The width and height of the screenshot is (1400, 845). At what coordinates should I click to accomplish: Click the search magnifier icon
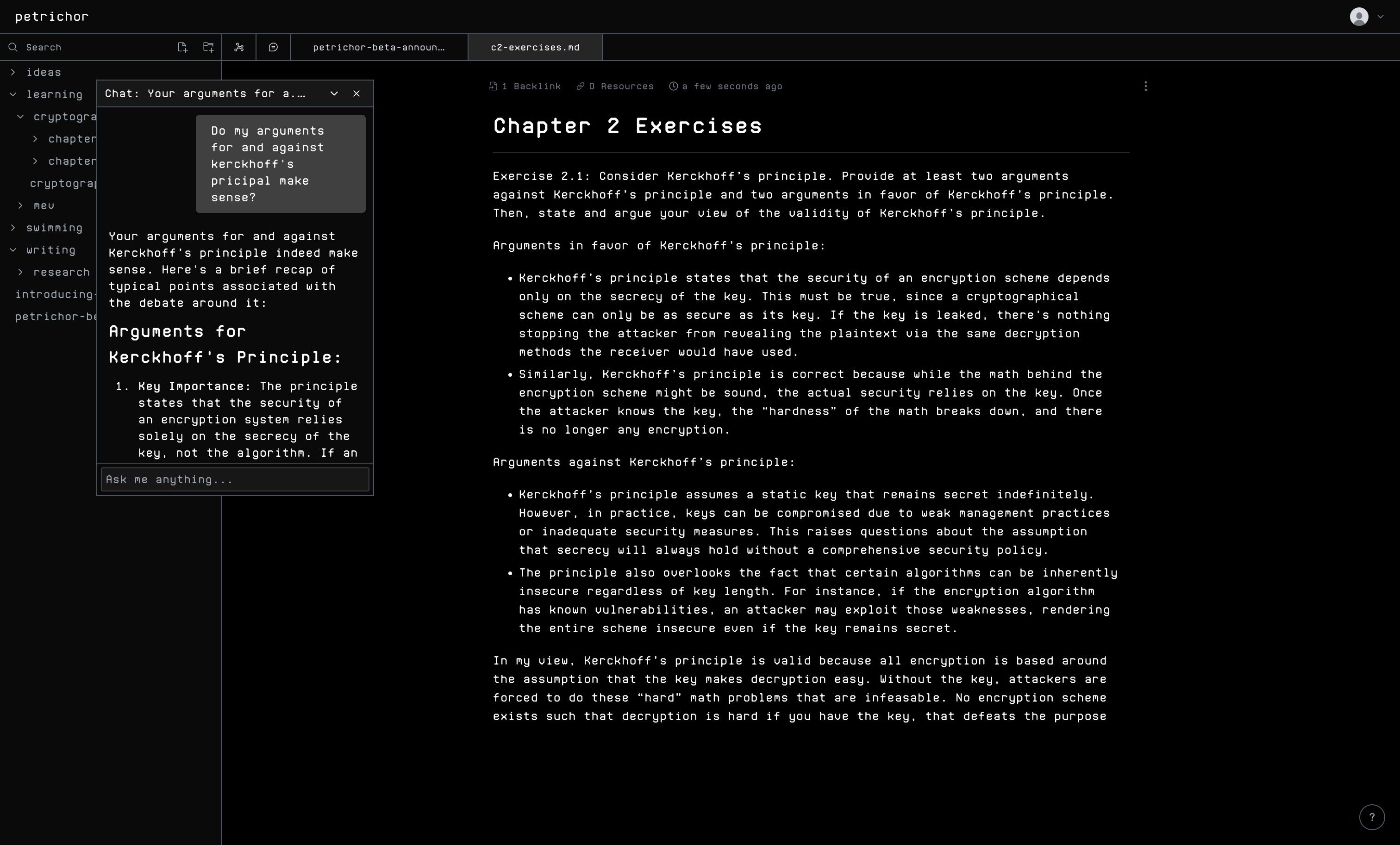point(13,47)
